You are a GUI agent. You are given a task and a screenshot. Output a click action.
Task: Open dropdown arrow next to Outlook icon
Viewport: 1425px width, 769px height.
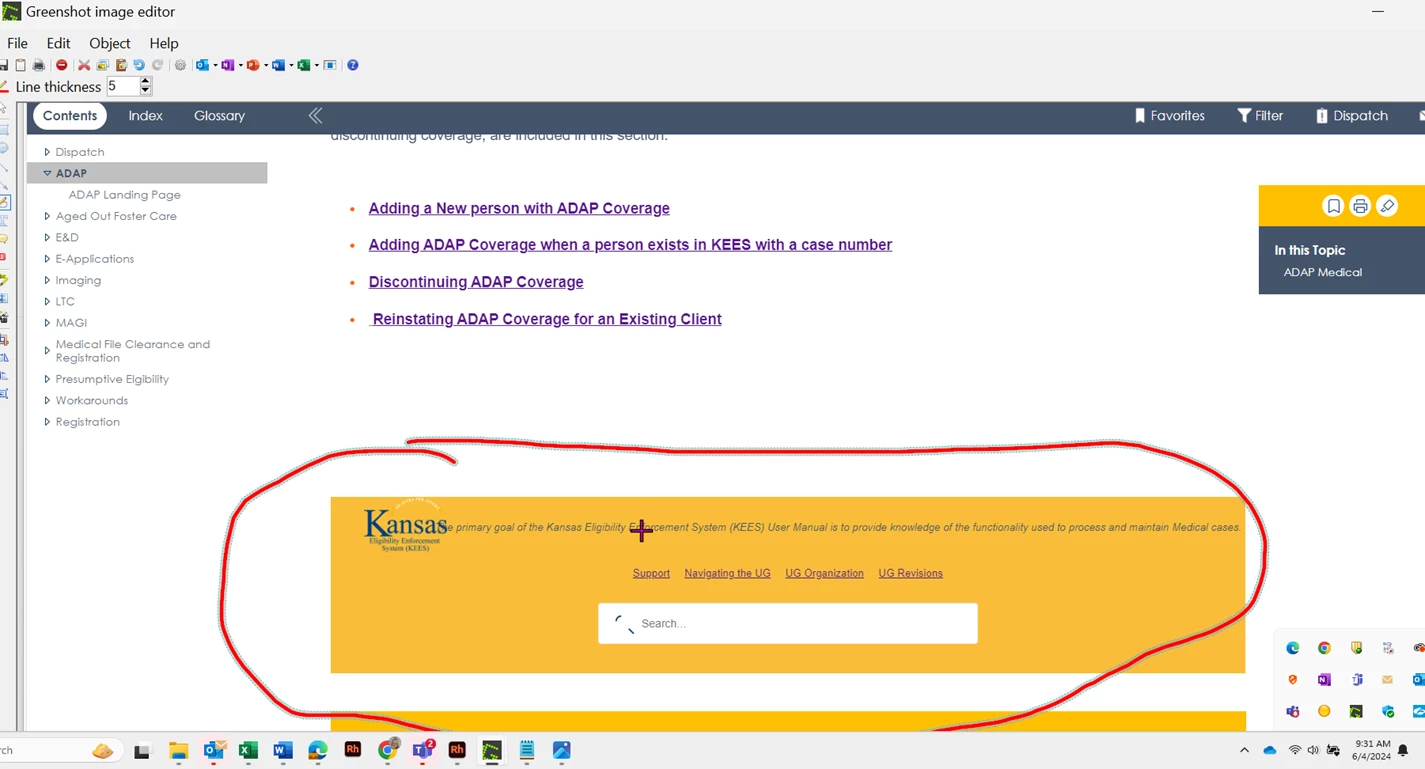coord(215,66)
